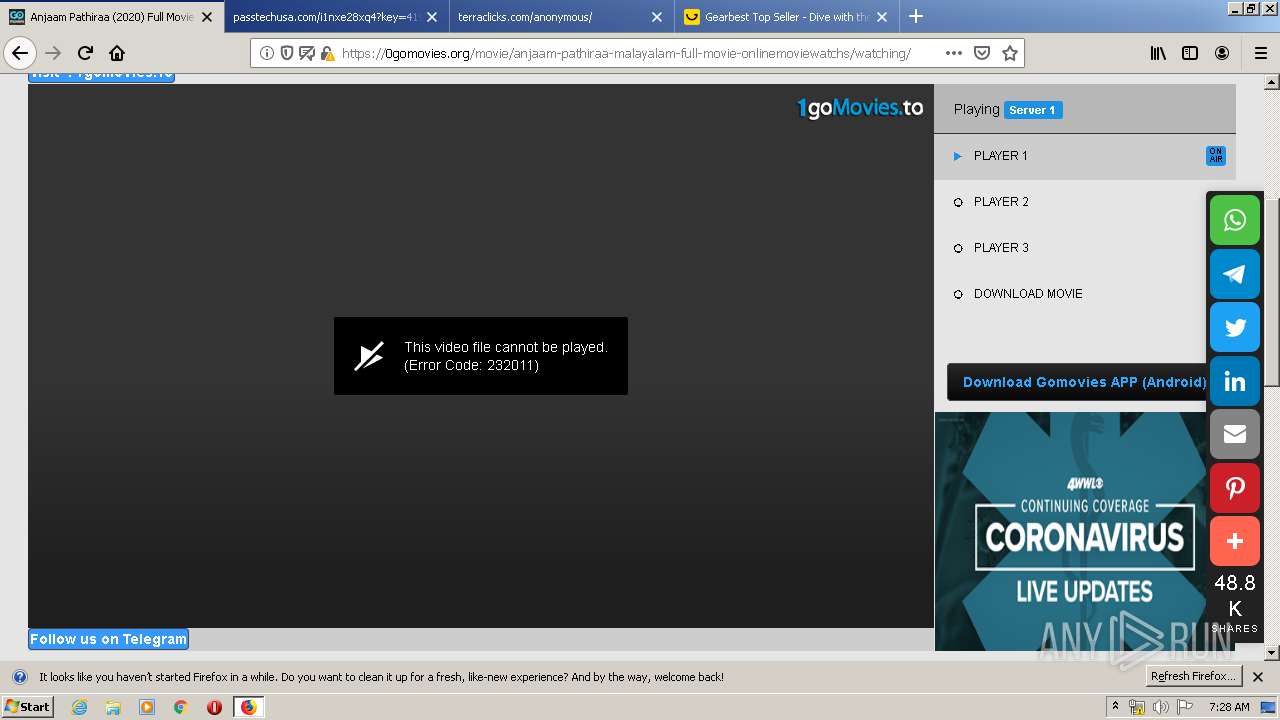This screenshot has width=1280, height=720.
Task: Share the page on LinkedIn
Action: coord(1235,381)
